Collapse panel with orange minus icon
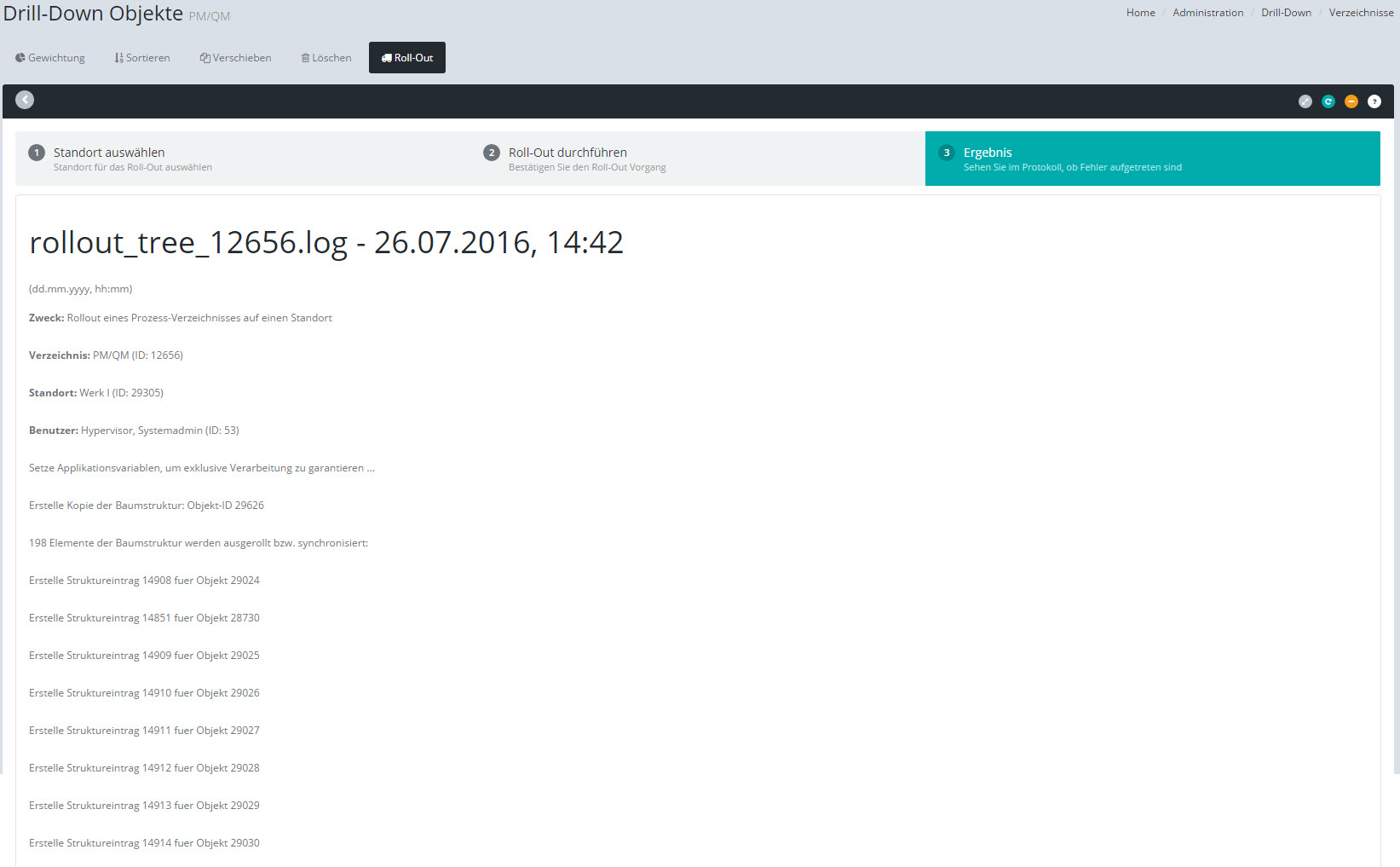 1351,101
